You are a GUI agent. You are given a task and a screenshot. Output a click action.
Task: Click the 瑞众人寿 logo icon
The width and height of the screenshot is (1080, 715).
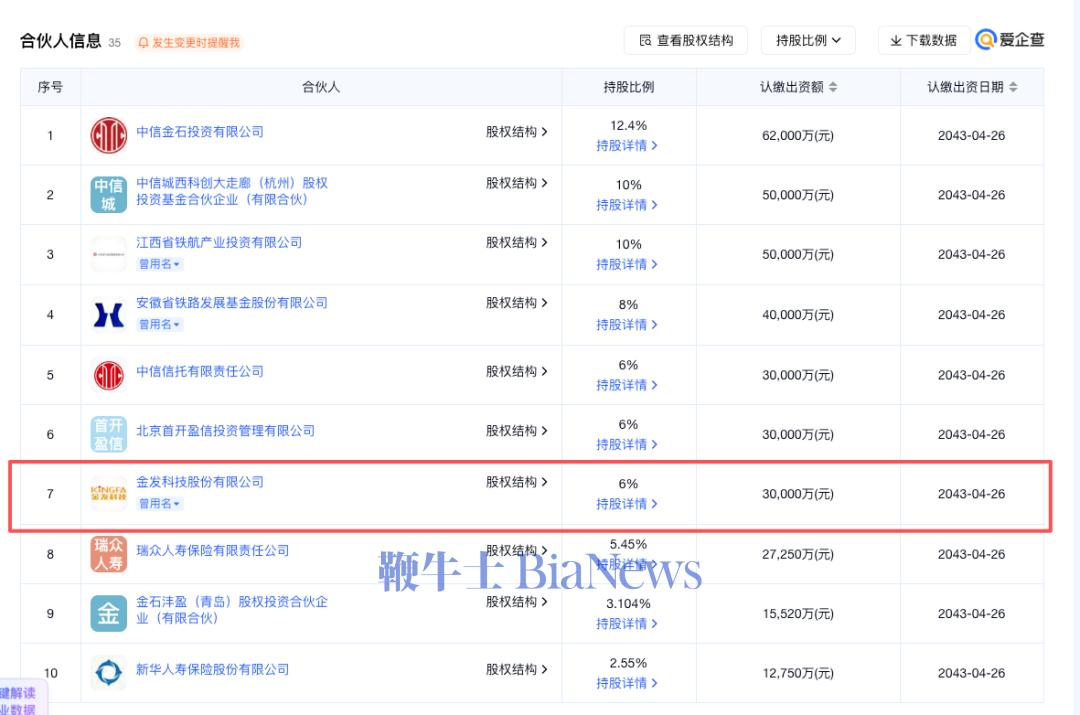tap(109, 554)
